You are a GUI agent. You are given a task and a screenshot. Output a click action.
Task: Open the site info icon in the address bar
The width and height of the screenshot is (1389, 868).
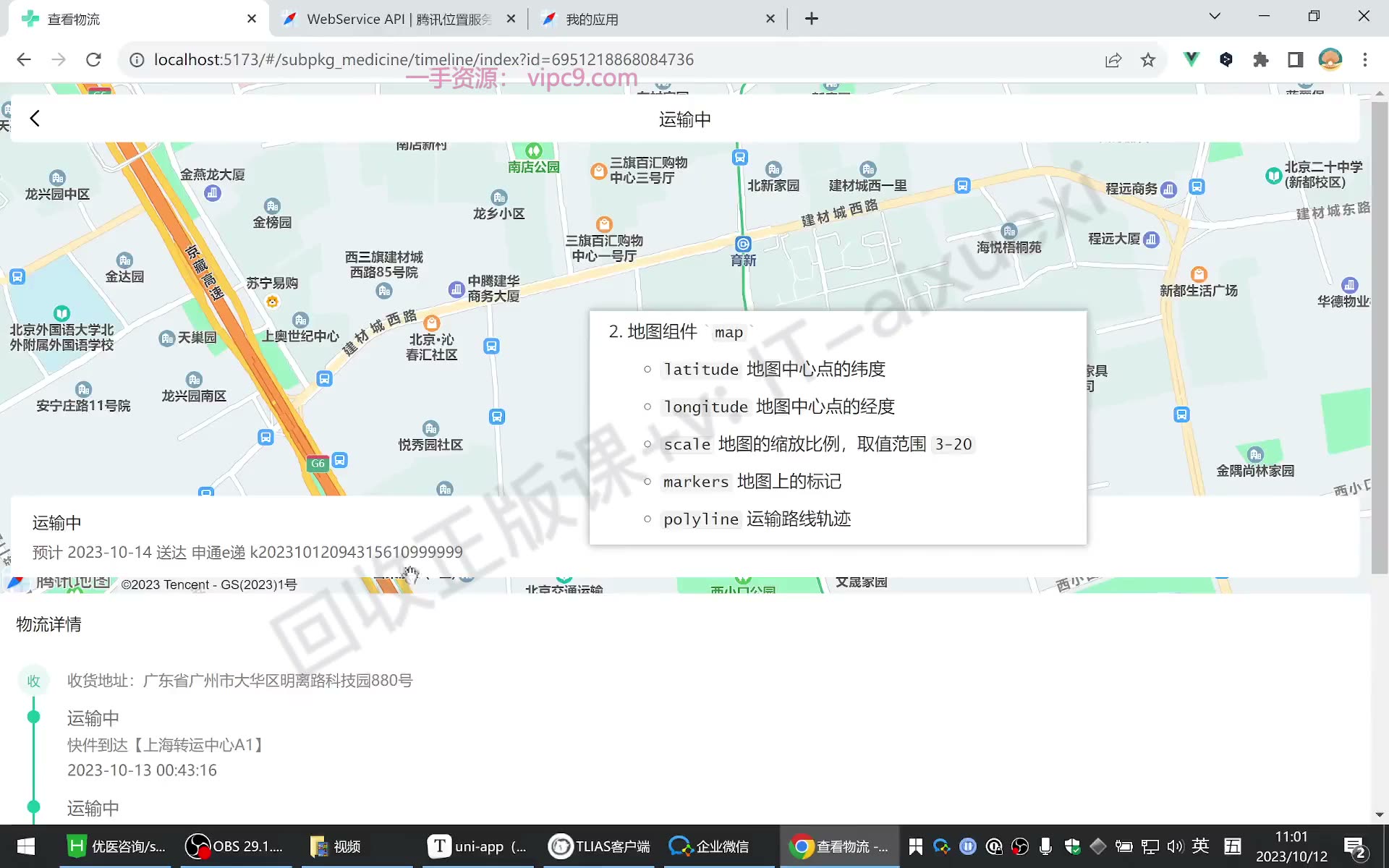click(x=136, y=59)
